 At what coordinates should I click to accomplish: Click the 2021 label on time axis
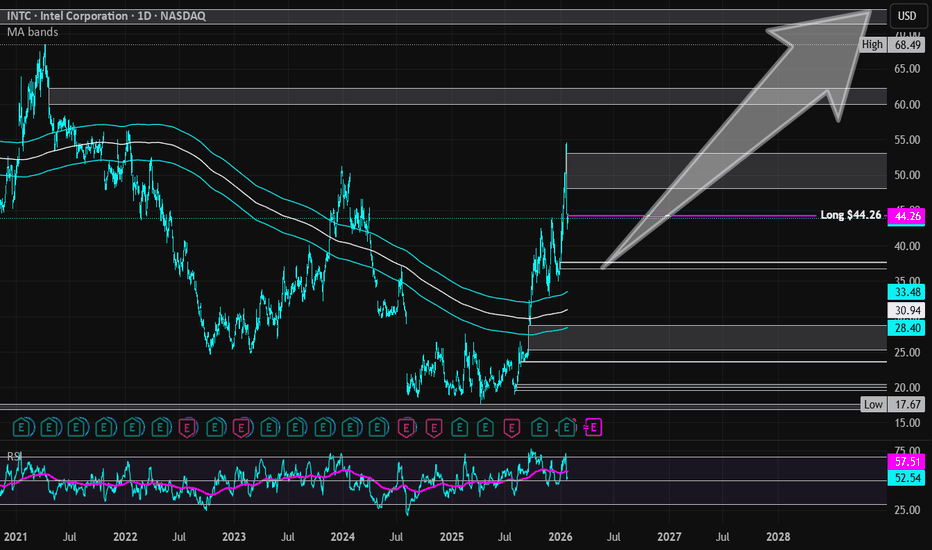click(x=16, y=537)
